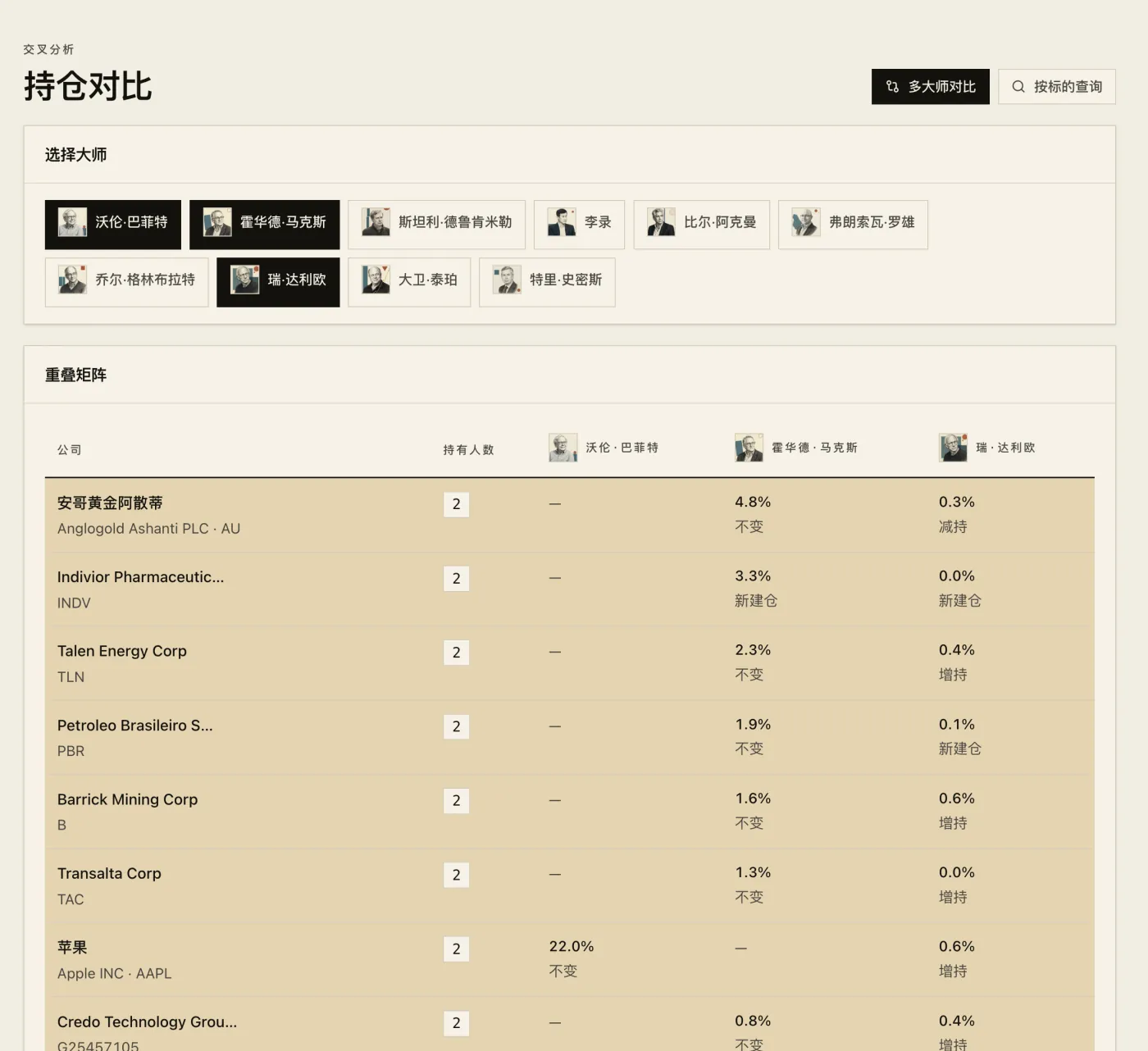Click the 选择大师 section heading

tap(75, 155)
